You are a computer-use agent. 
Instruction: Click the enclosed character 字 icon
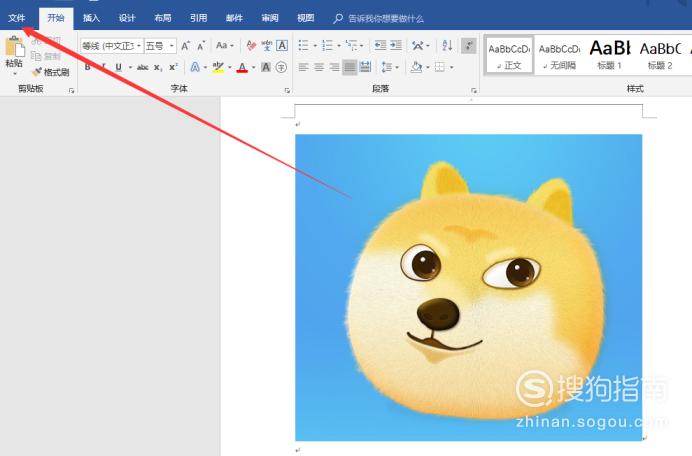[281, 67]
